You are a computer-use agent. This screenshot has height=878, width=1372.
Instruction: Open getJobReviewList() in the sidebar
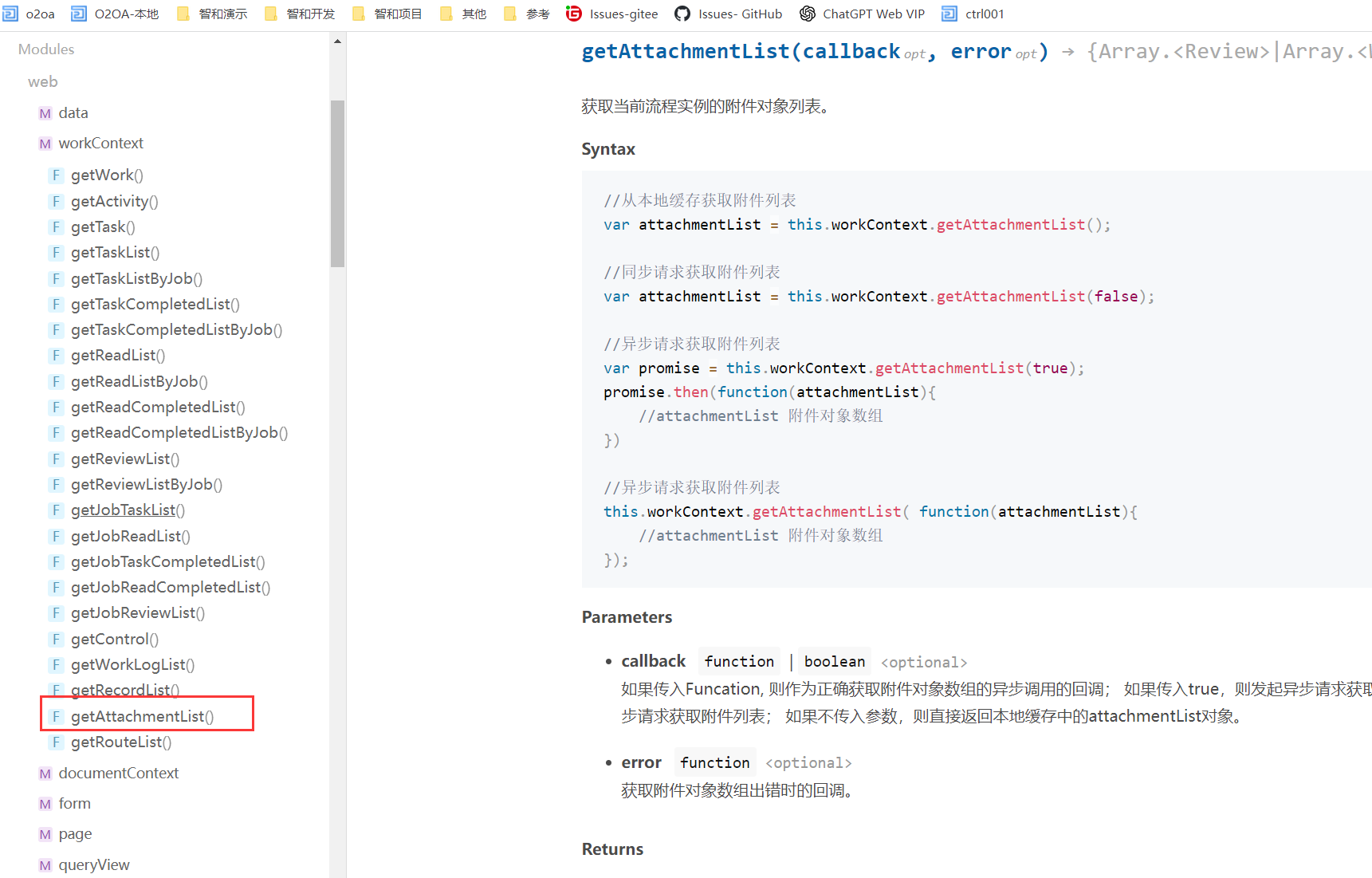coord(138,613)
